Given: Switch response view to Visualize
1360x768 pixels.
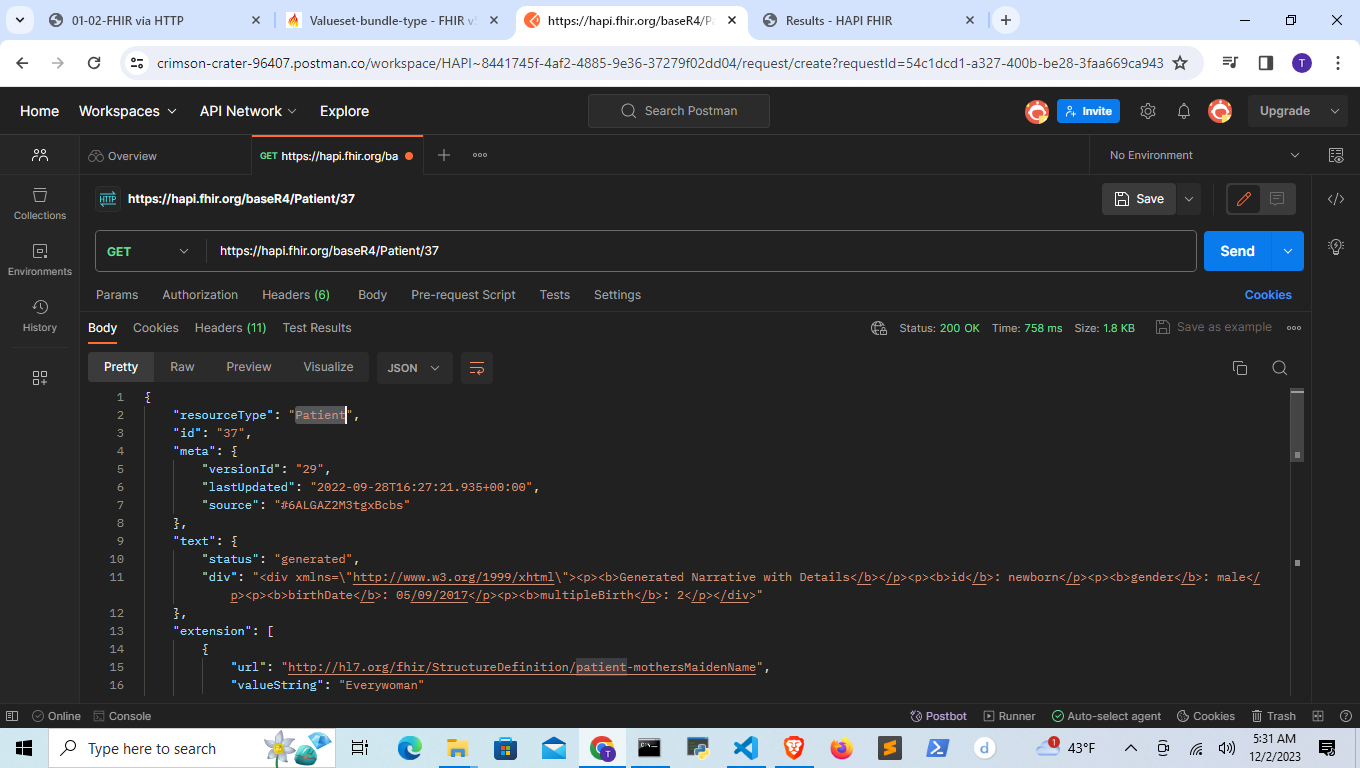Looking at the screenshot, I should point(328,367).
